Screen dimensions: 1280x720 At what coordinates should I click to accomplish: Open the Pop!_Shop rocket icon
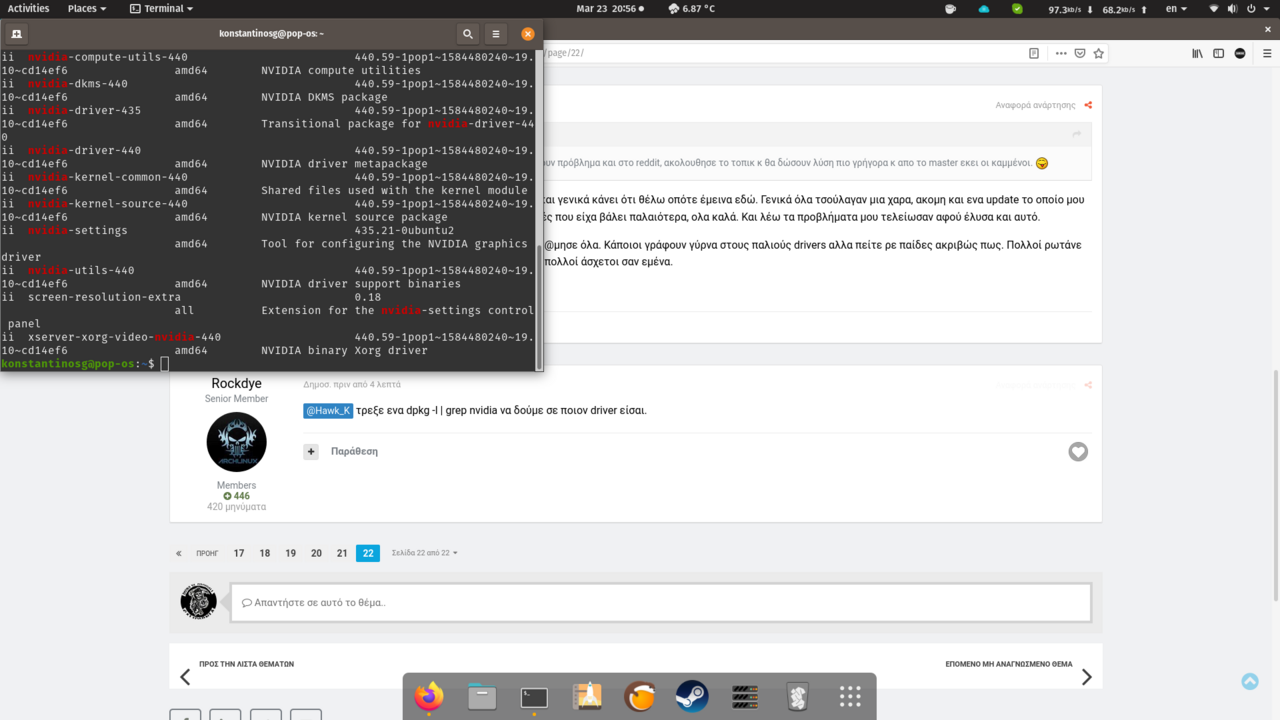tap(587, 696)
